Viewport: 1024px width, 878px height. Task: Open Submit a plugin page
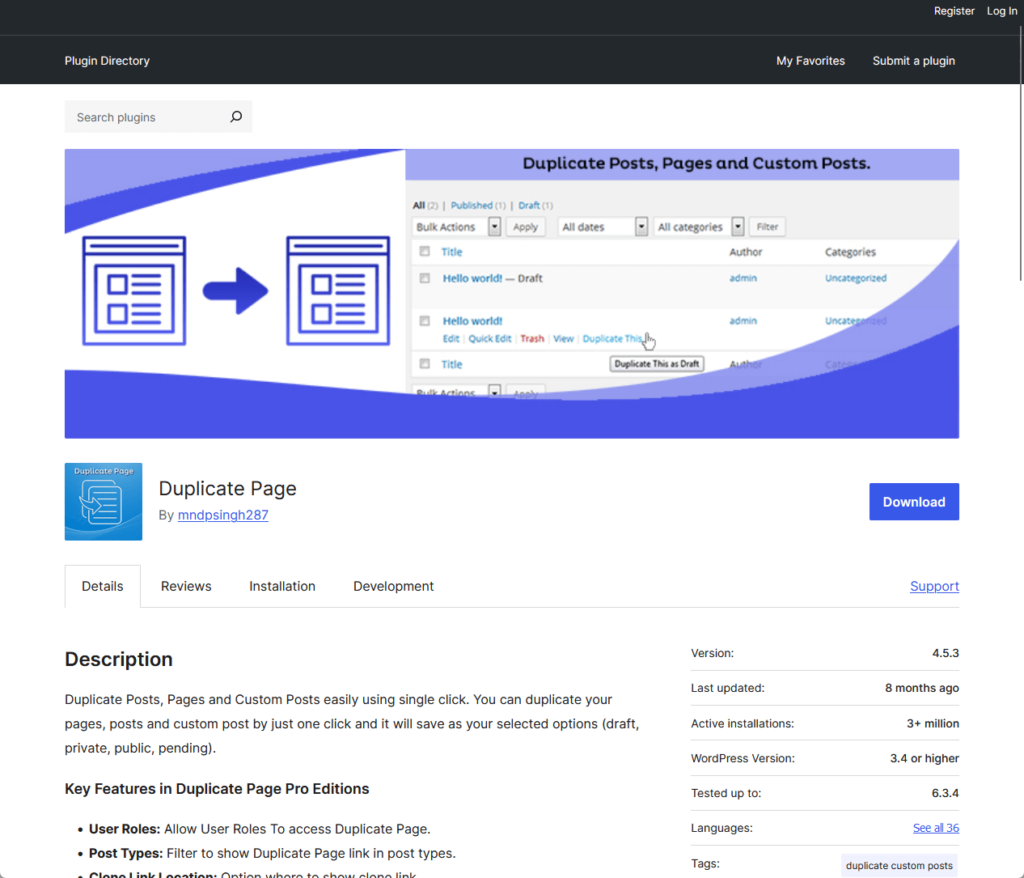[914, 61]
